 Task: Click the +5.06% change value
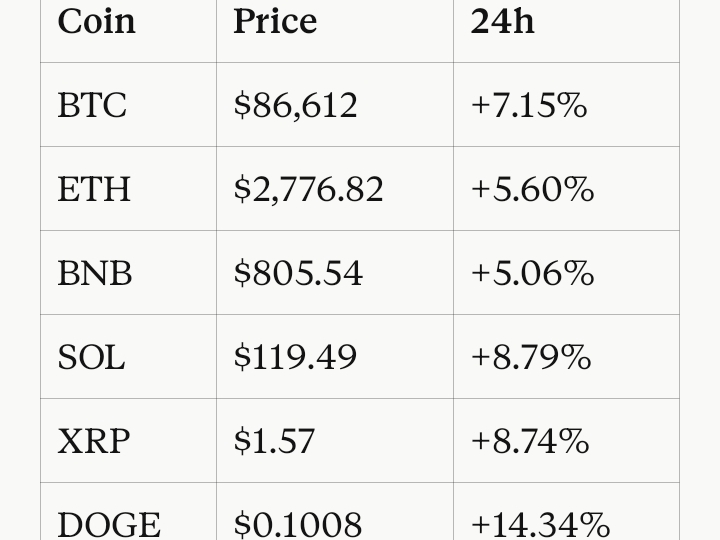pyautogui.click(x=533, y=273)
